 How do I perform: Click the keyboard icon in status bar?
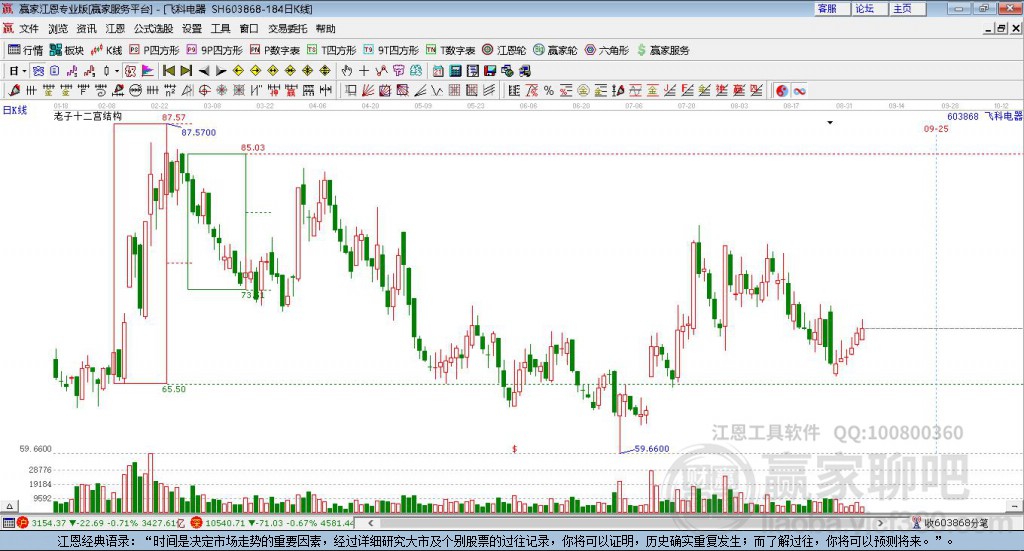pos(8,523)
